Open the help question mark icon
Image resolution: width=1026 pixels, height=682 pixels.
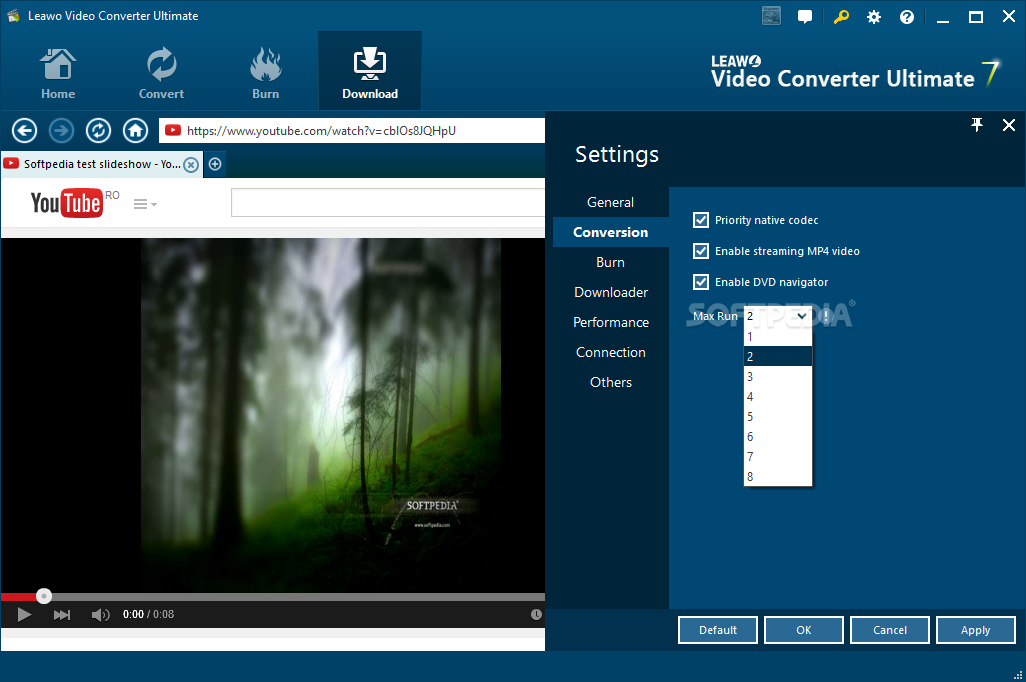pyautogui.click(x=906, y=17)
